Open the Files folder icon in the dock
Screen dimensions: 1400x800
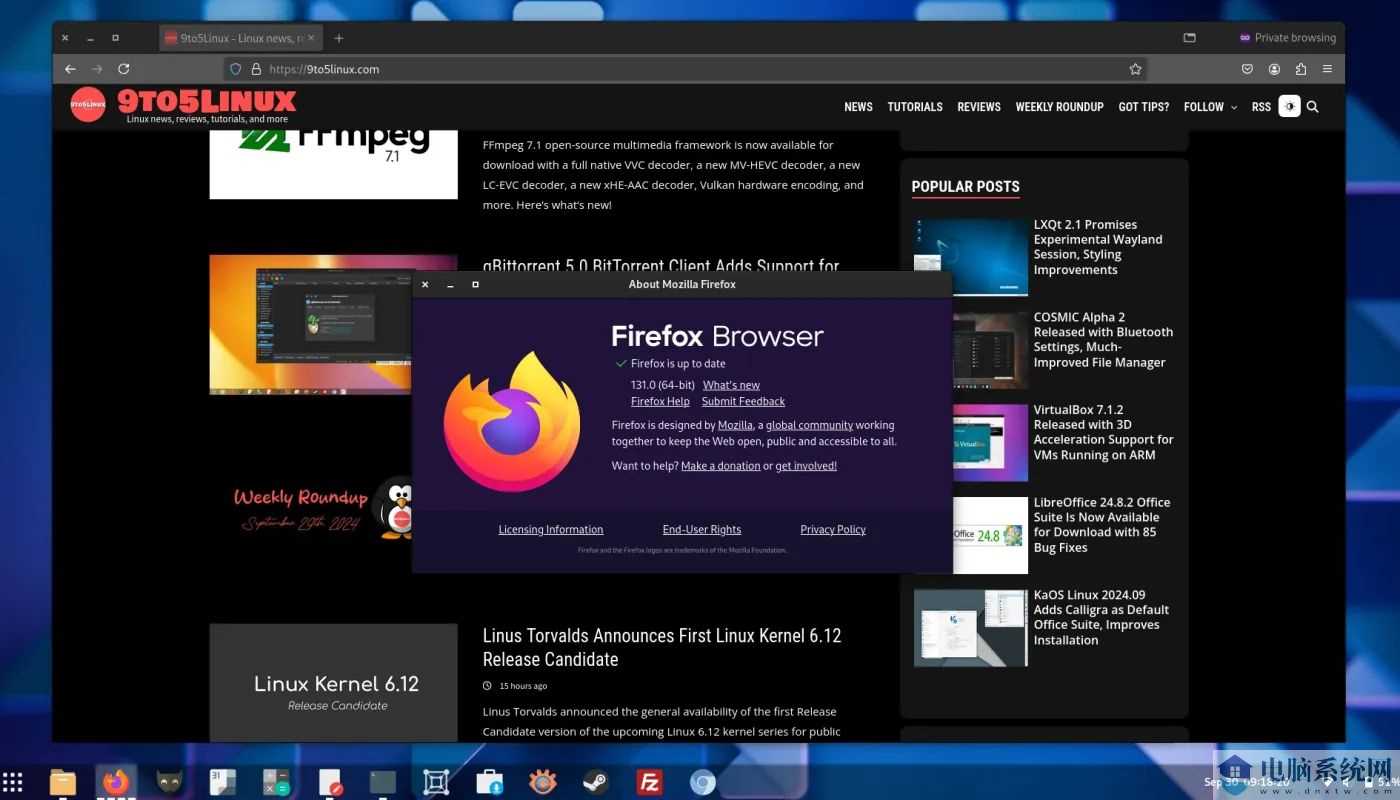(x=63, y=781)
